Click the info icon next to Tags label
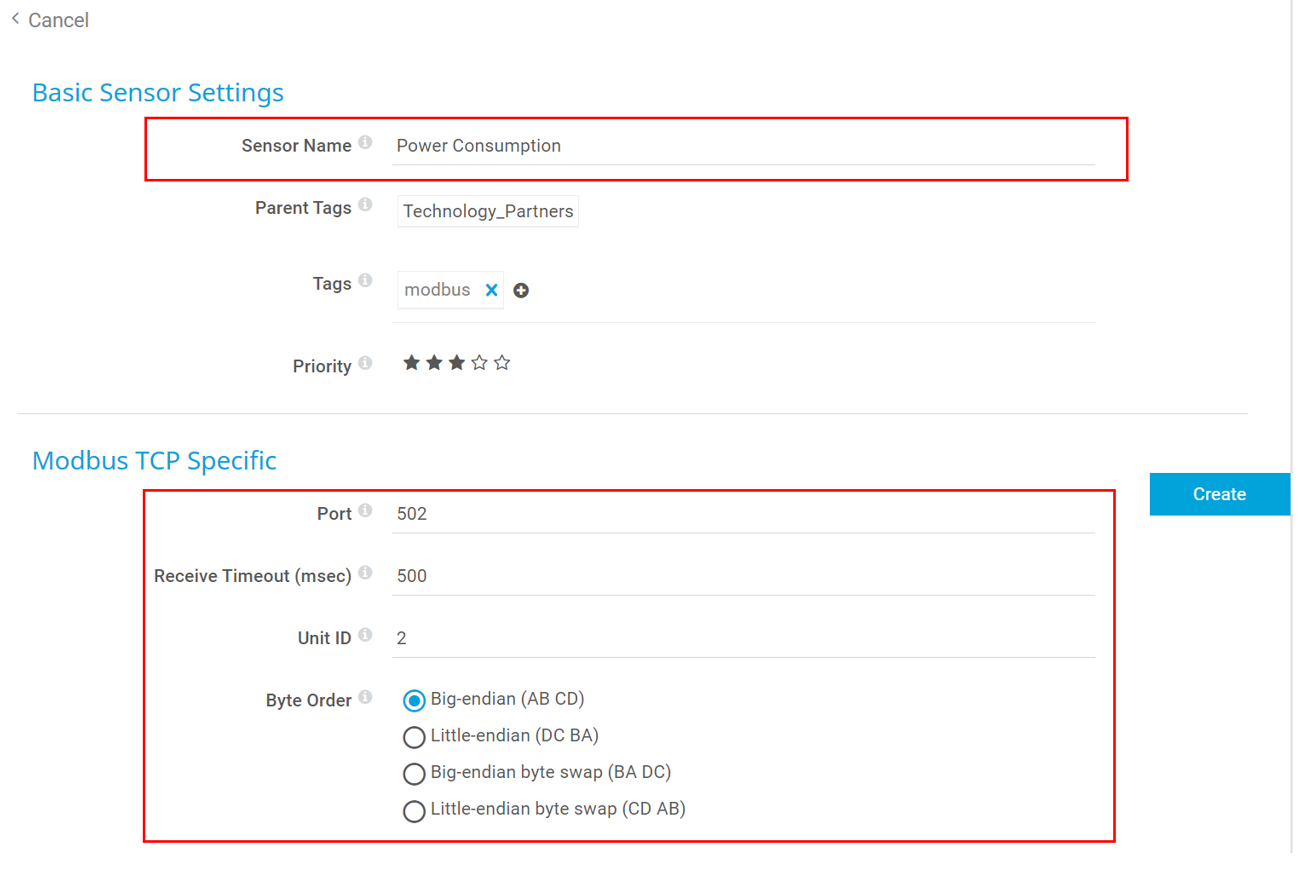Image resolution: width=1302 pixels, height=870 pixels. point(365,281)
